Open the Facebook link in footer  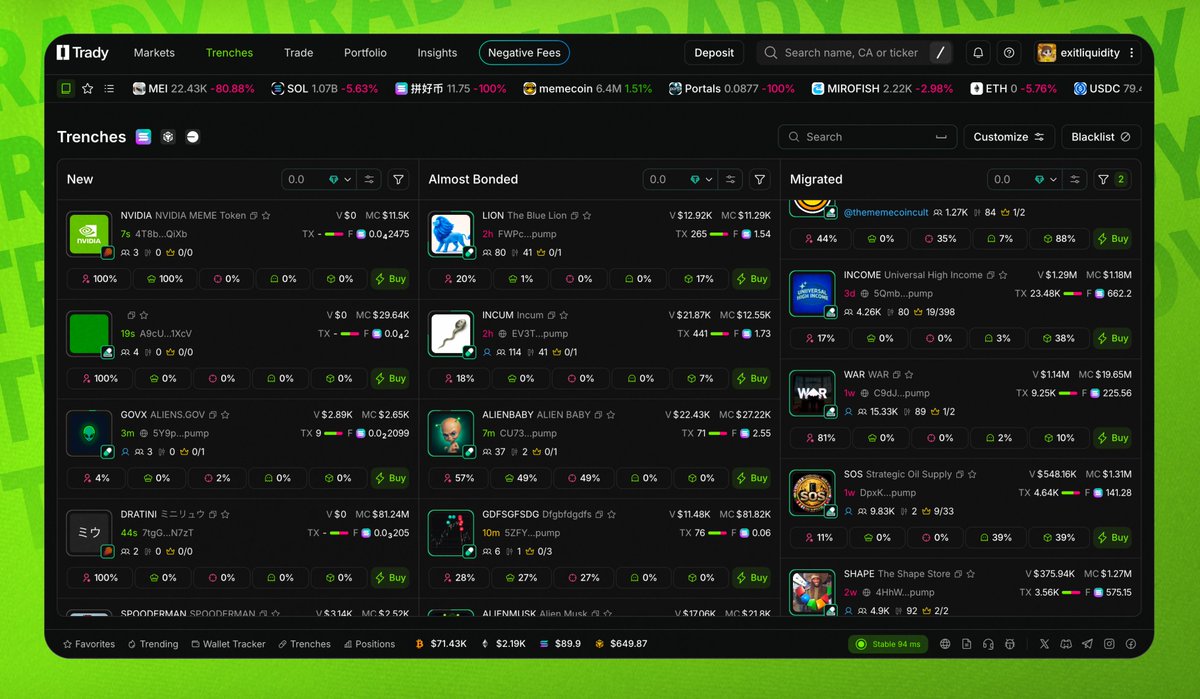point(1131,644)
